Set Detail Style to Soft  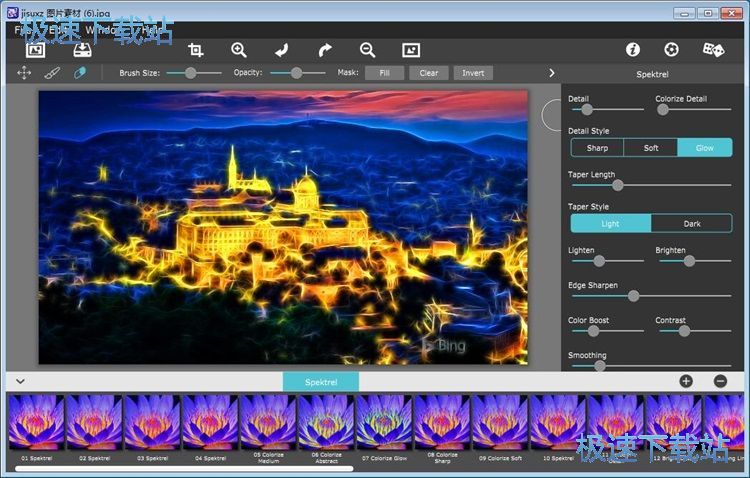pyautogui.click(x=651, y=148)
